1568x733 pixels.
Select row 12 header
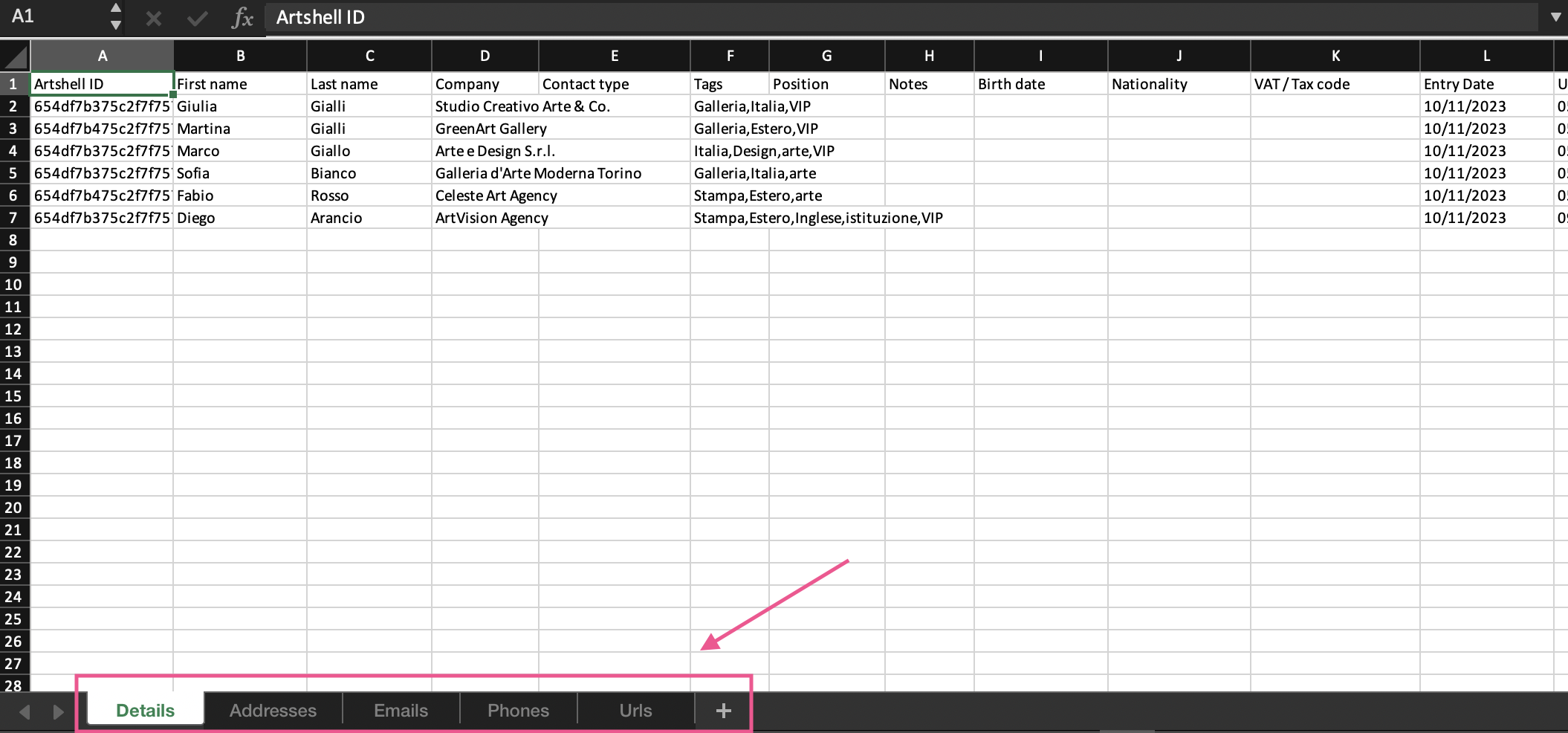pos(13,329)
